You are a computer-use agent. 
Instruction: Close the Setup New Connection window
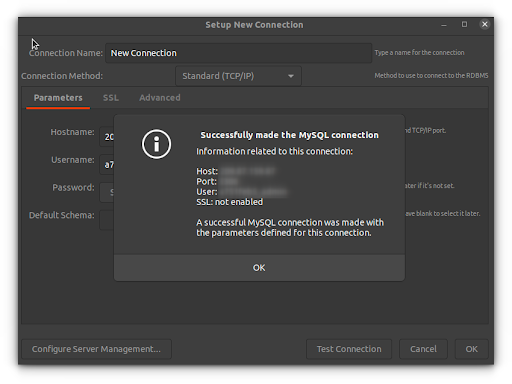(x=485, y=24)
